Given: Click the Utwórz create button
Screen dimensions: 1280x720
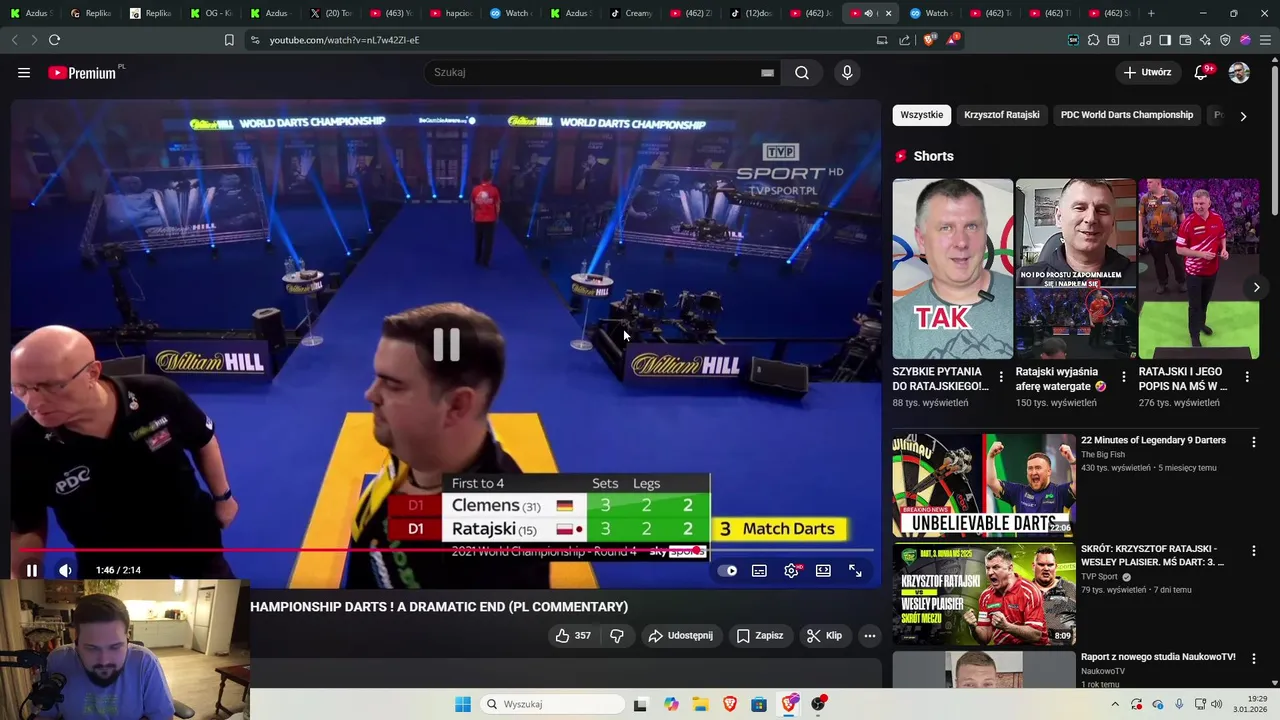Looking at the screenshot, I should pyautogui.click(x=1147, y=72).
